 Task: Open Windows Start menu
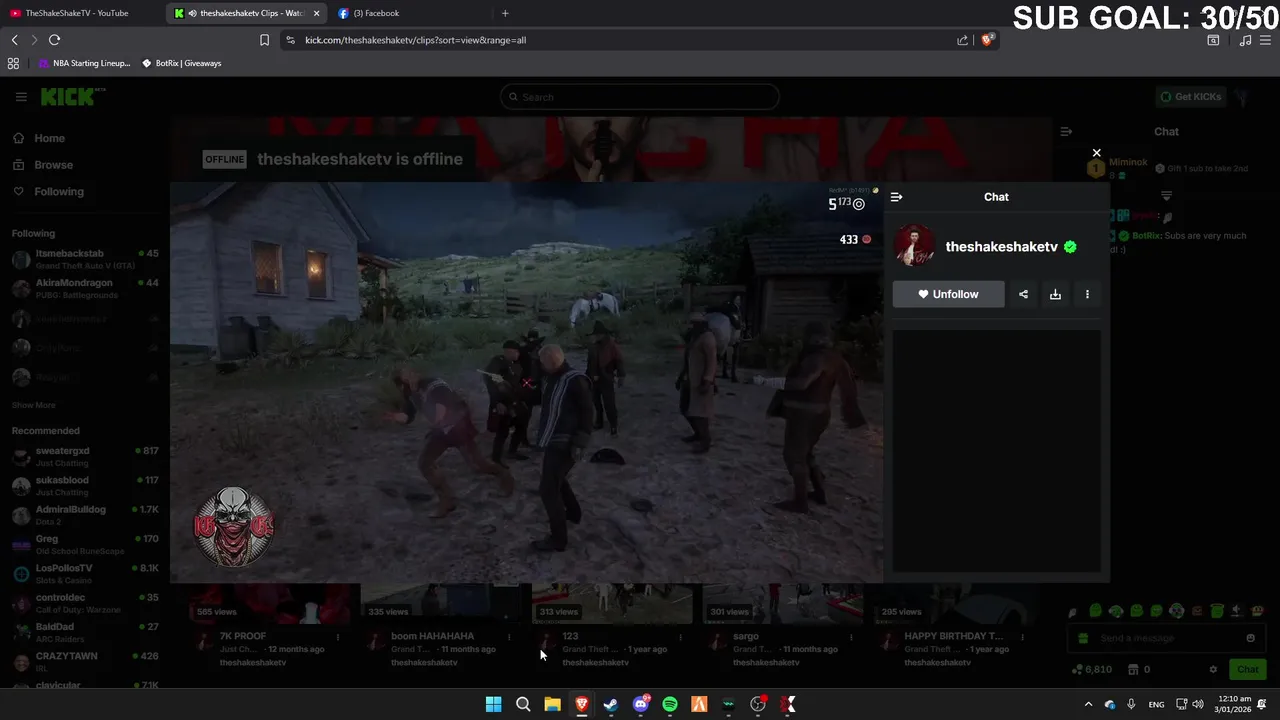(x=493, y=704)
